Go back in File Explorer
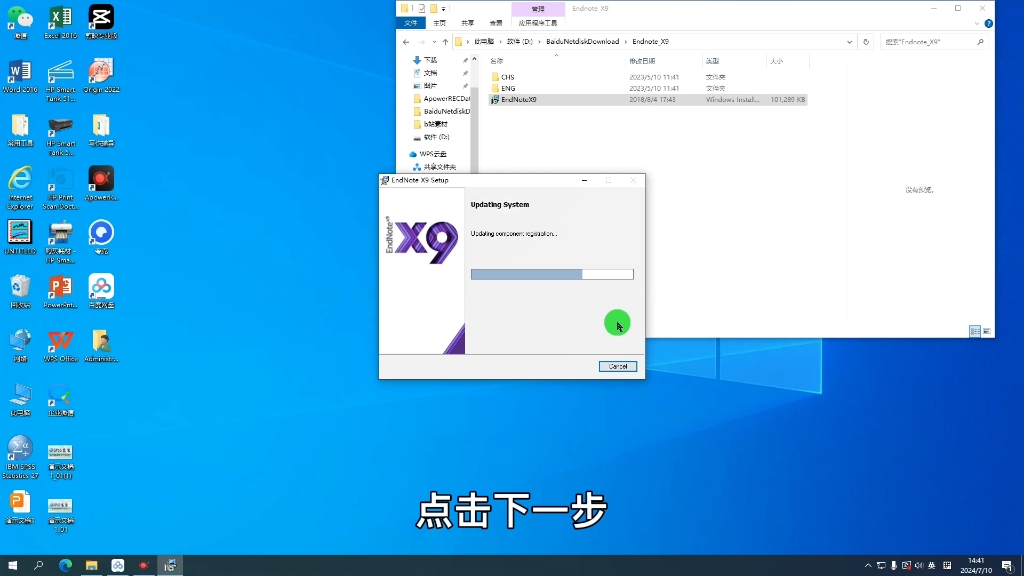This screenshot has width=1024, height=576. (x=406, y=42)
